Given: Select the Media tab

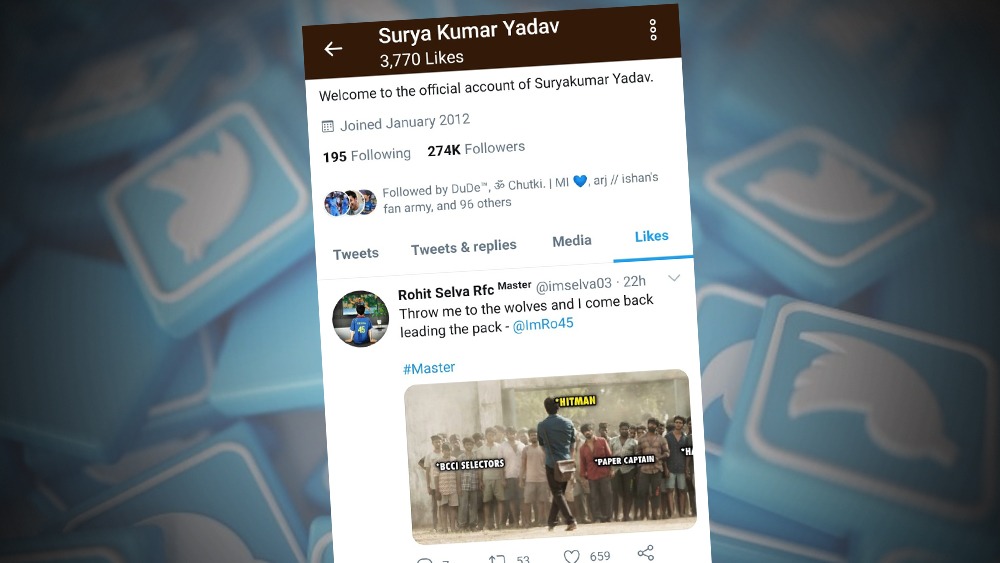Looking at the screenshot, I should [x=571, y=241].
